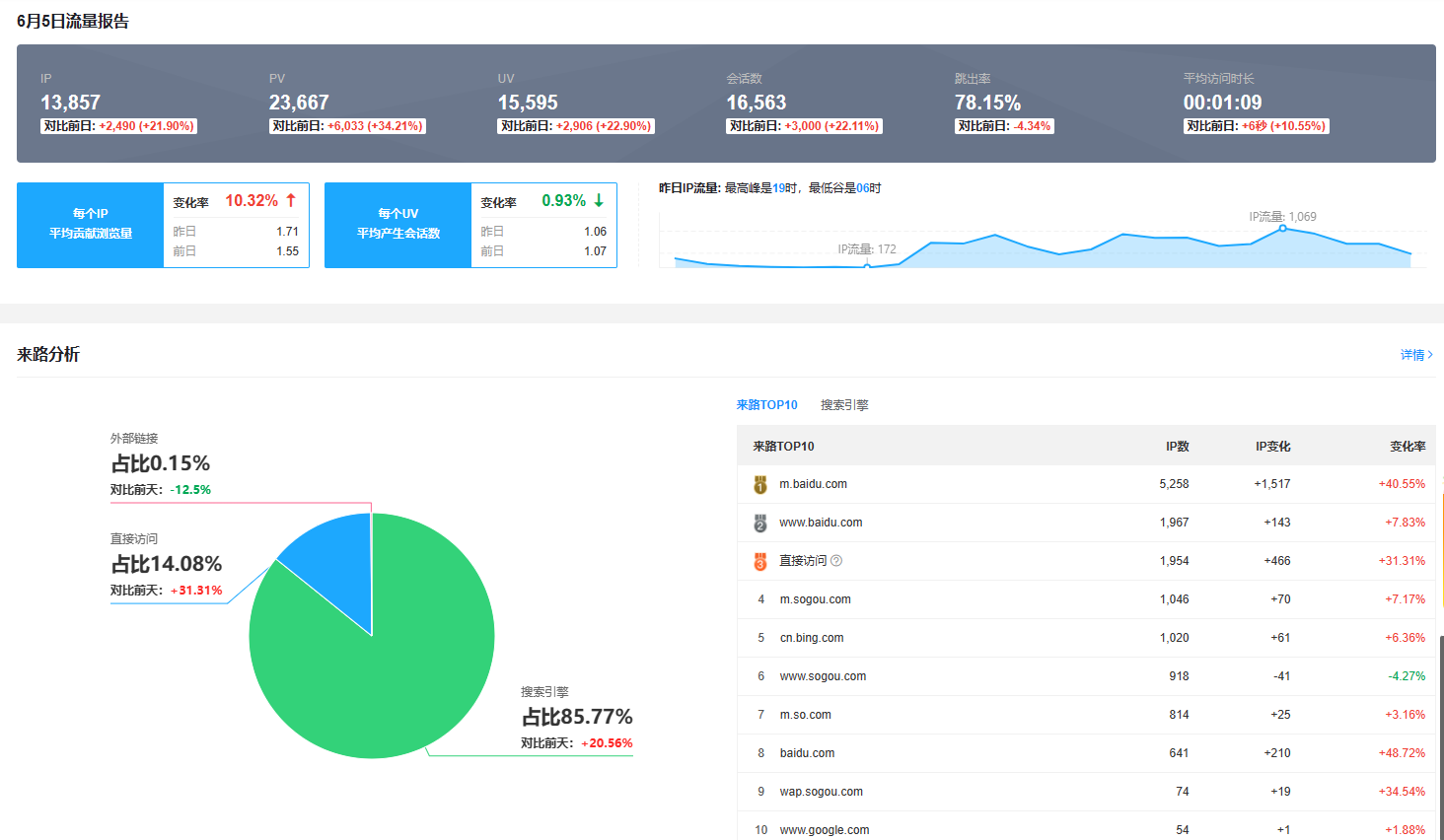Click the 06时 low hour link
The height and width of the screenshot is (840, 1444).
coord(868,188)
